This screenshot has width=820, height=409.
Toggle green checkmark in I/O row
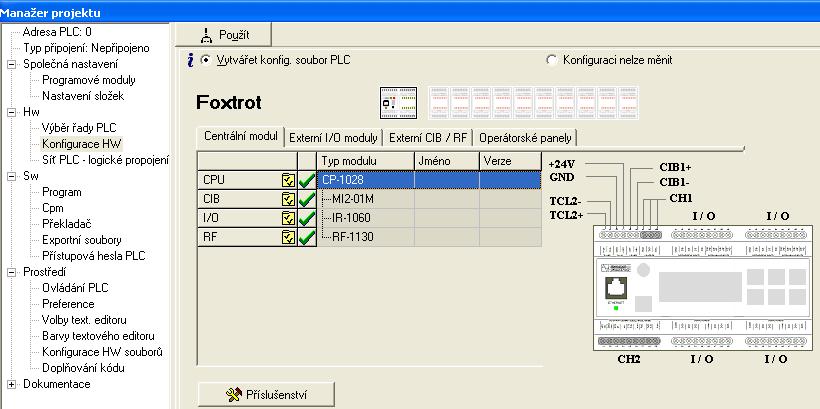306,218
